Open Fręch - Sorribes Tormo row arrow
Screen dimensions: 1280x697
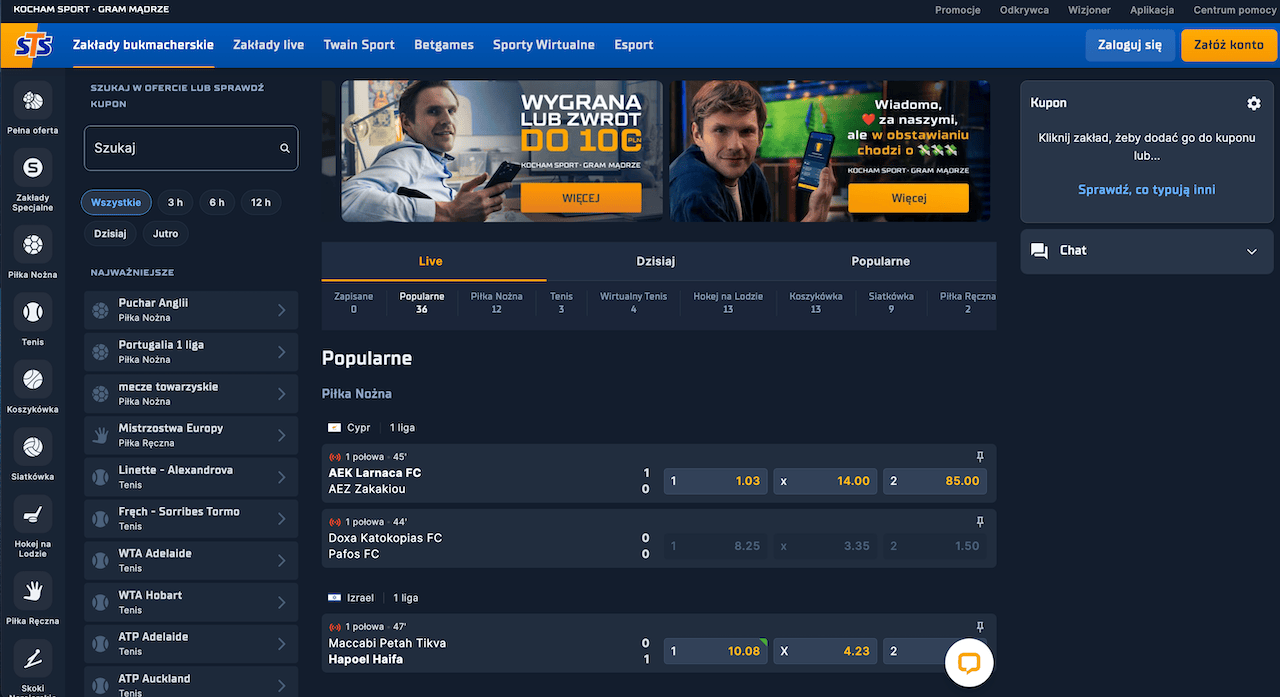(282, 519)
